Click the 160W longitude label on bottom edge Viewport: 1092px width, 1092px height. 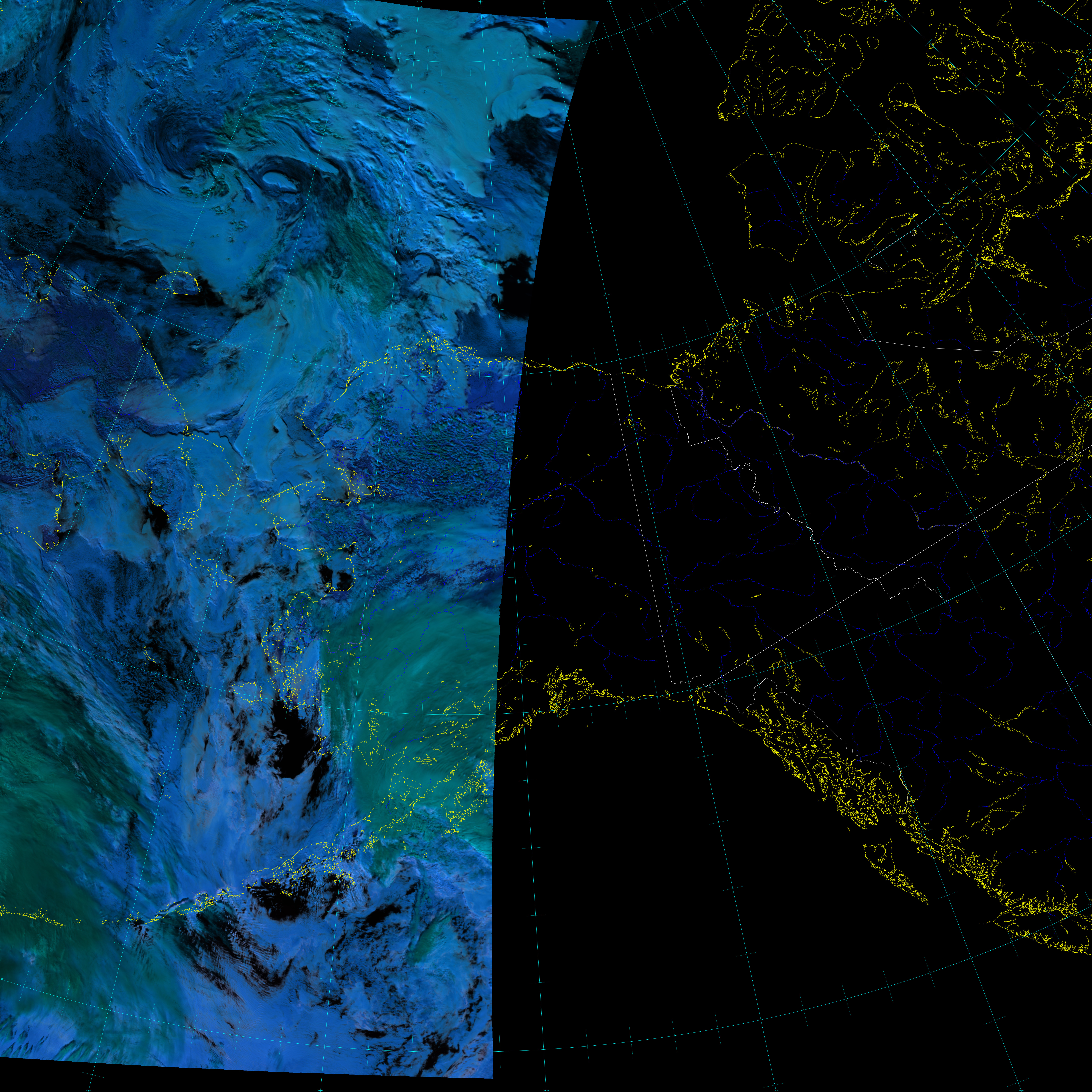pyautogui.click(x=321, y=1090)
